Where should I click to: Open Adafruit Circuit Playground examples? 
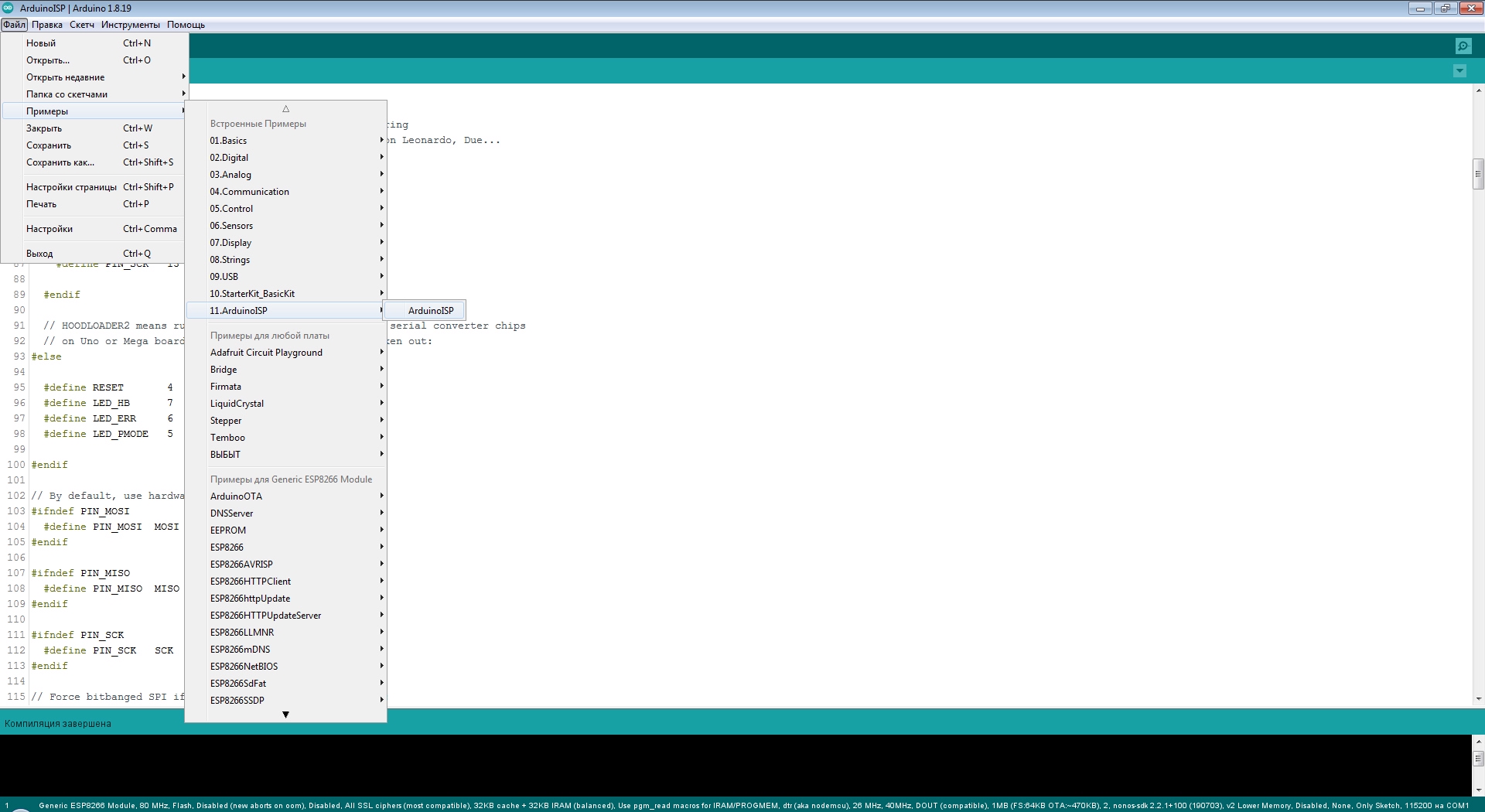coord(286,353)
